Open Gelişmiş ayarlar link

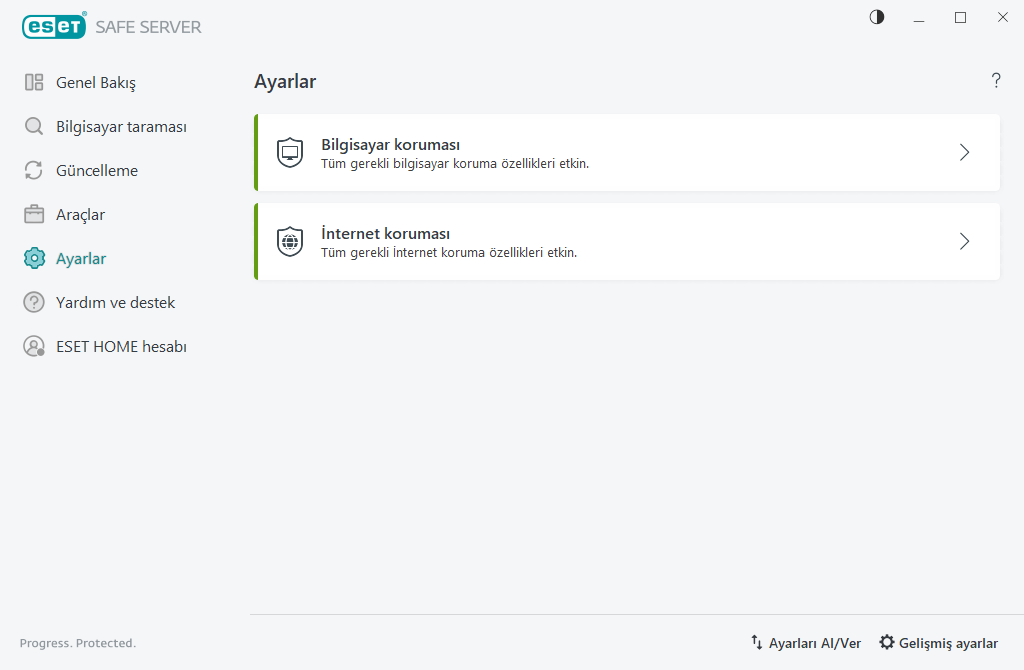[948, 643]
